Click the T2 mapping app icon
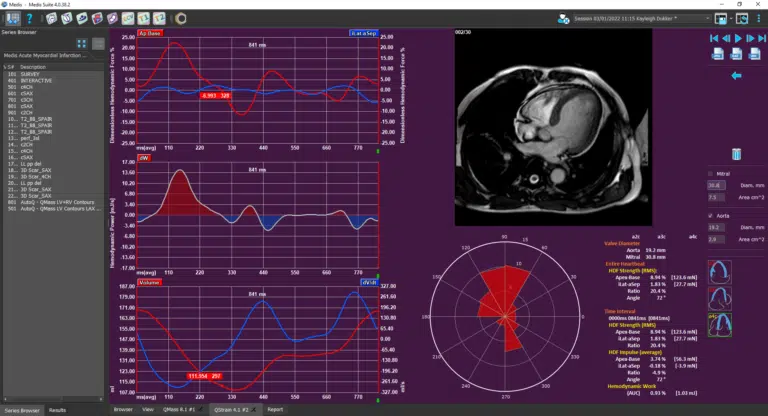This screenshot has width=768, height=416. pyautogui.click(x=158, y=18)
